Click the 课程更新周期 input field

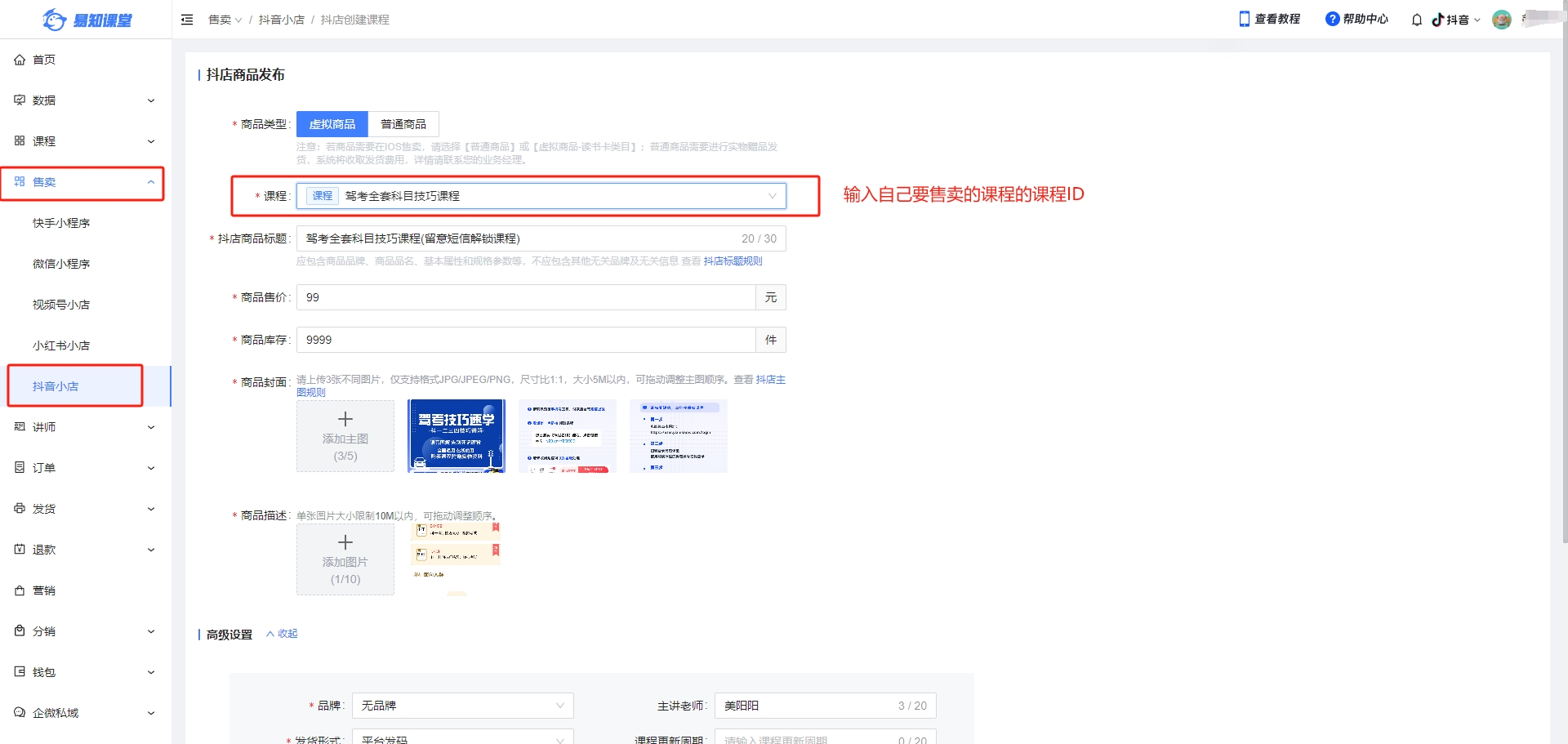click(826, 737)
